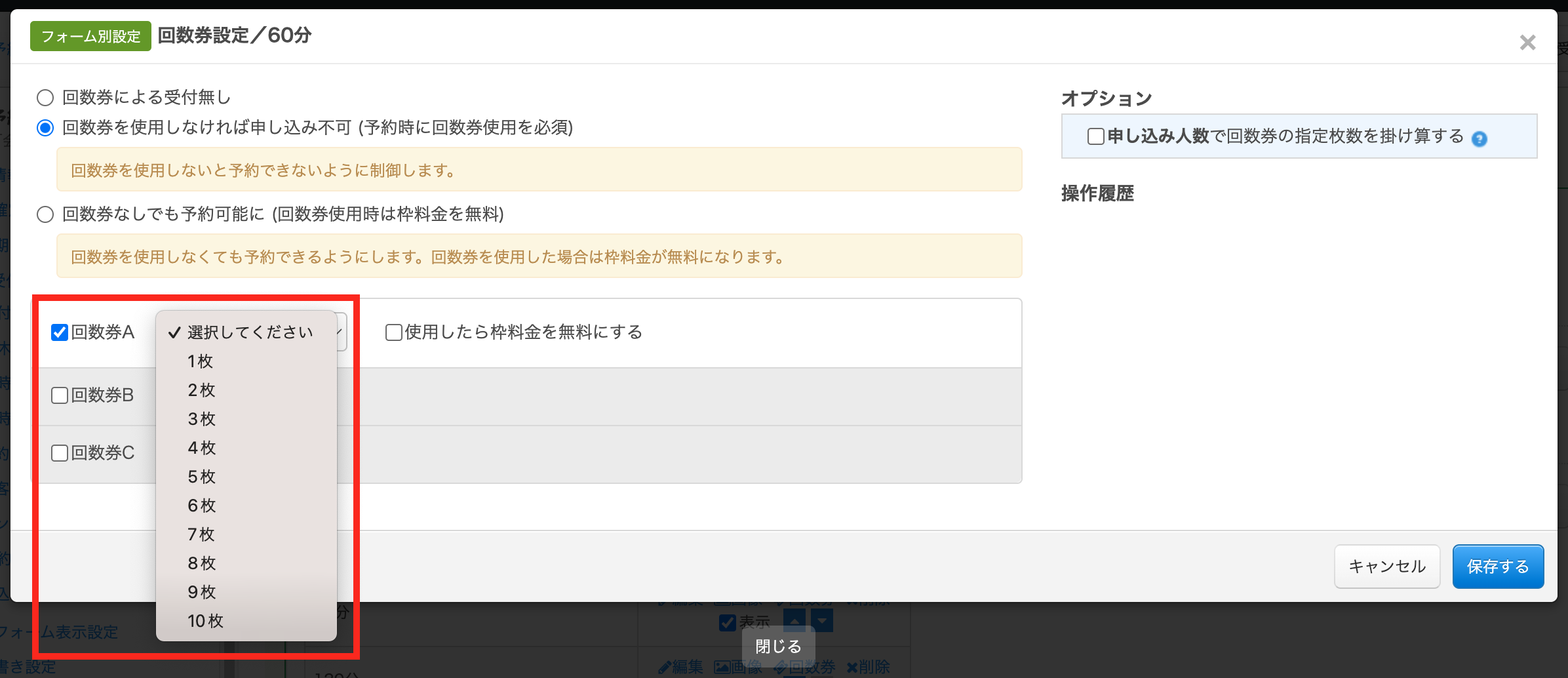Click the blue help question mark icon
The height and width of the screenshot is (678, 1568).
[x=1479, y=138]
